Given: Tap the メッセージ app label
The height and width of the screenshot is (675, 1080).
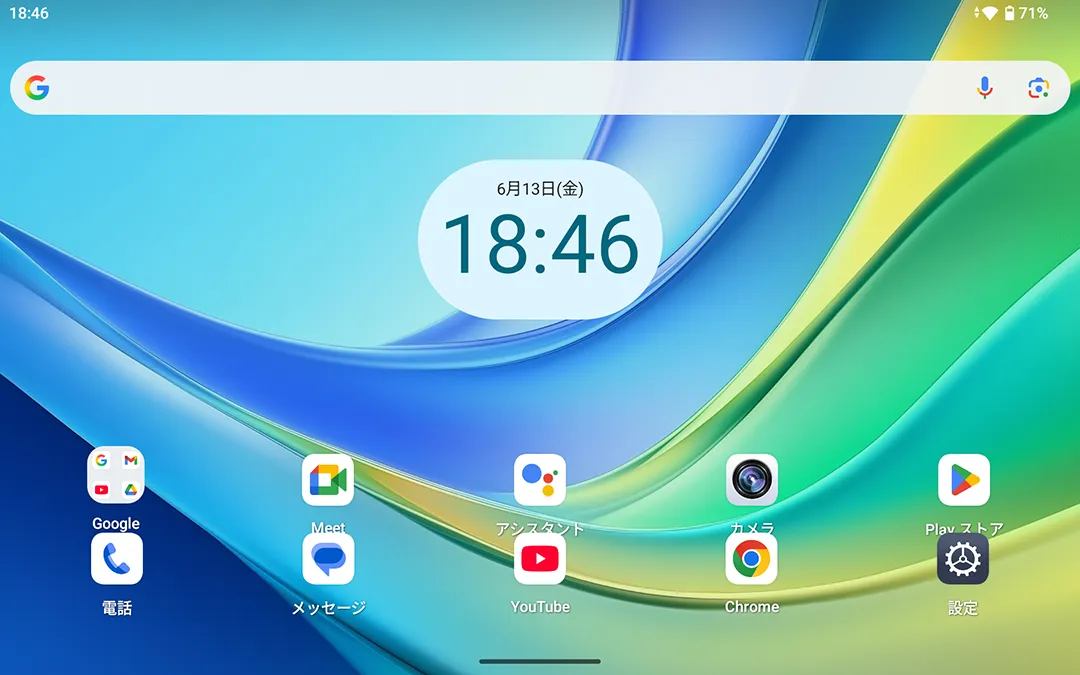Looking at the screenshot, I should click(x=328, y=608).
